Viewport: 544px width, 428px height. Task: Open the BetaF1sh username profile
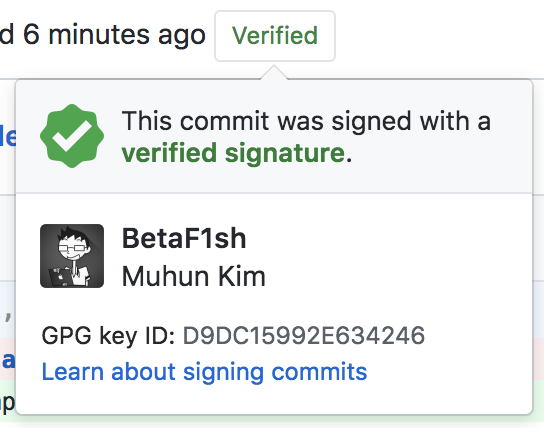184,239
